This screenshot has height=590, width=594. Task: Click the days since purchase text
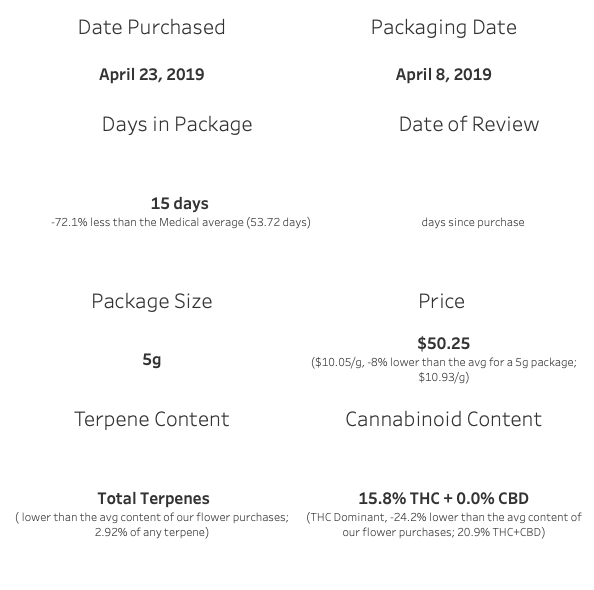point(473,222)
